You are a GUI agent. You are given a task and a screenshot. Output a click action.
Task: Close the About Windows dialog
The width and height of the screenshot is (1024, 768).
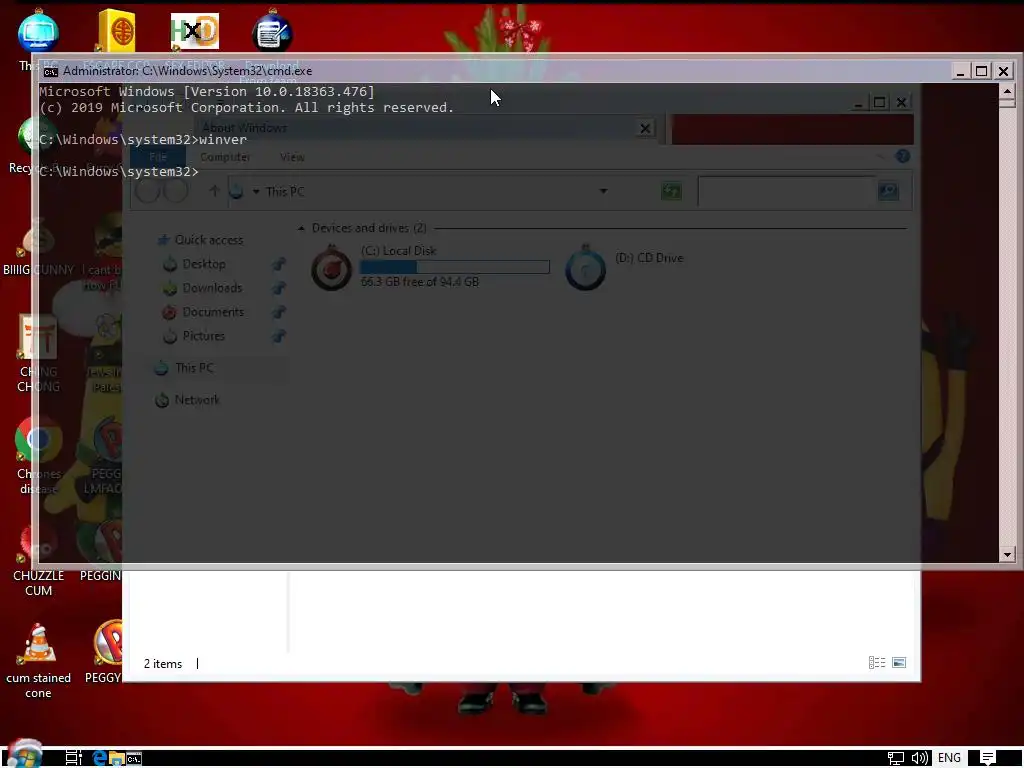click(645, 128)
